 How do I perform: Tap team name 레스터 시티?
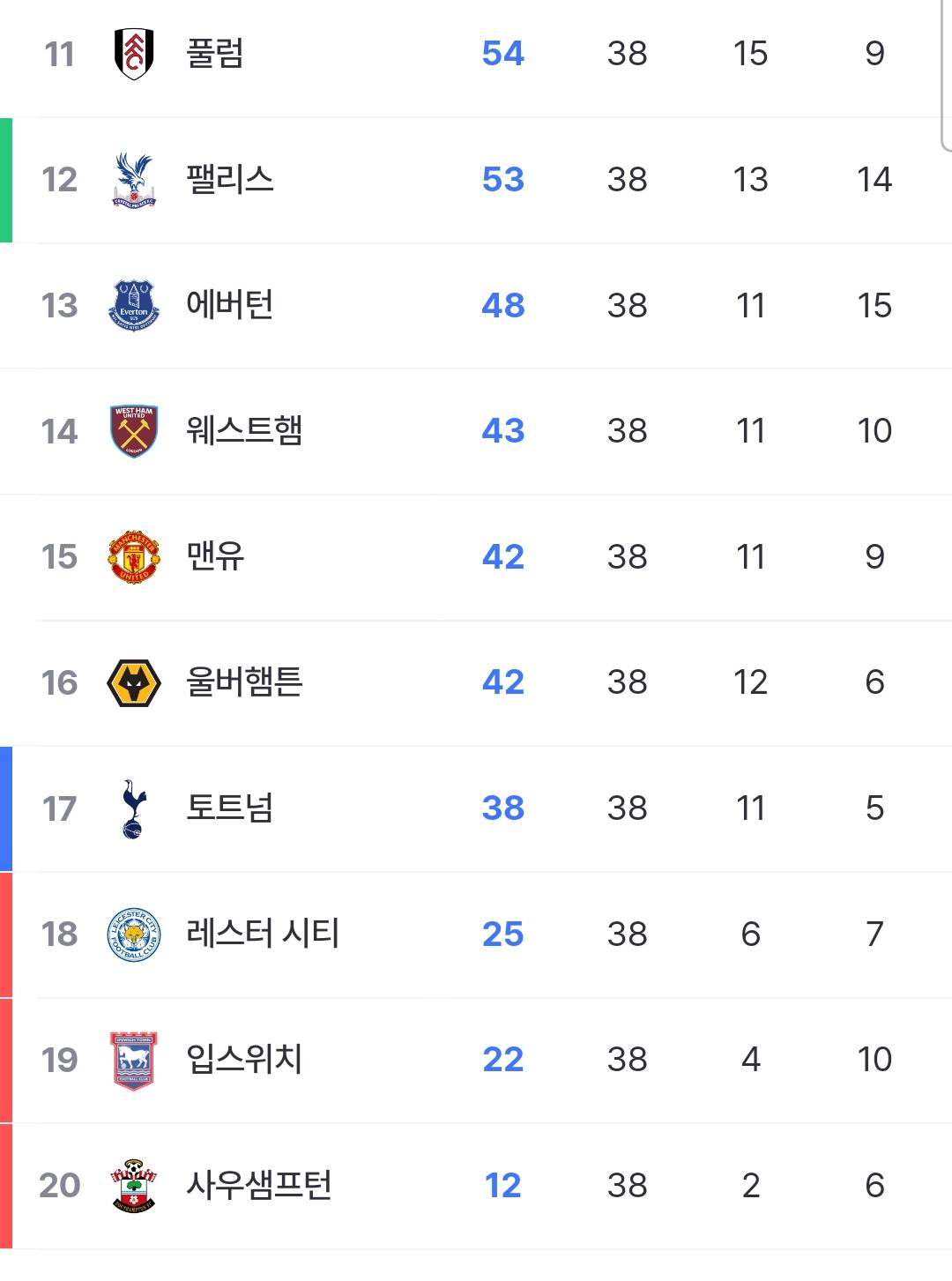click(x=263, y=934)
